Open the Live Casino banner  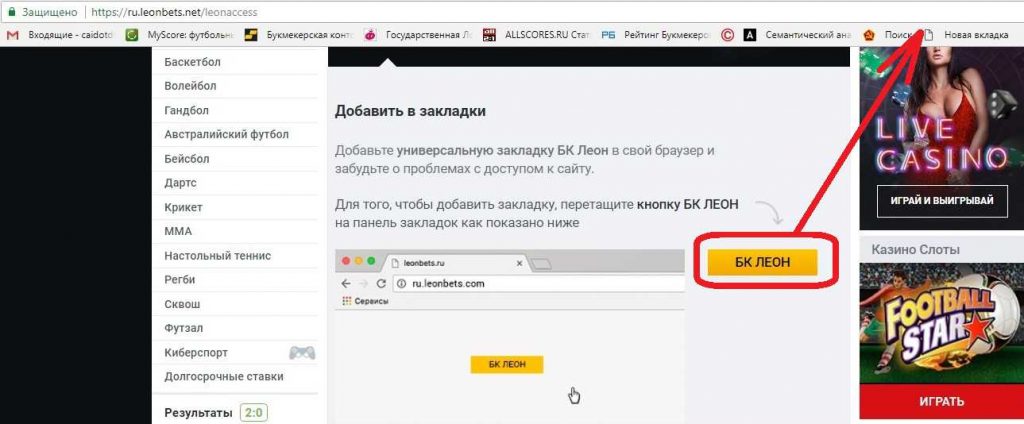click(941, 139)
